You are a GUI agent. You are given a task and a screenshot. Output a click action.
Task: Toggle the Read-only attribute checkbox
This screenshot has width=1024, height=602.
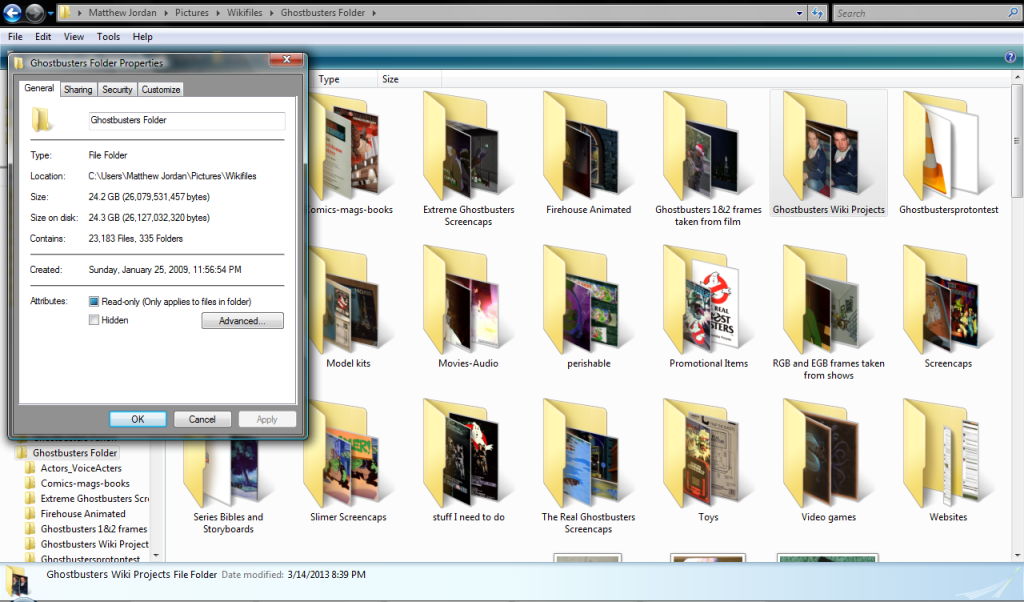[93, 302]
